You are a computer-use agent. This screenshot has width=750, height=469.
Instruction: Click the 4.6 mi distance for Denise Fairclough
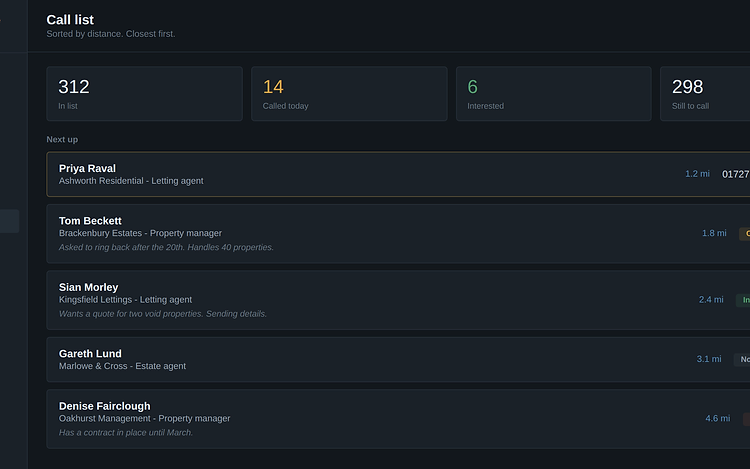point(717,418)
